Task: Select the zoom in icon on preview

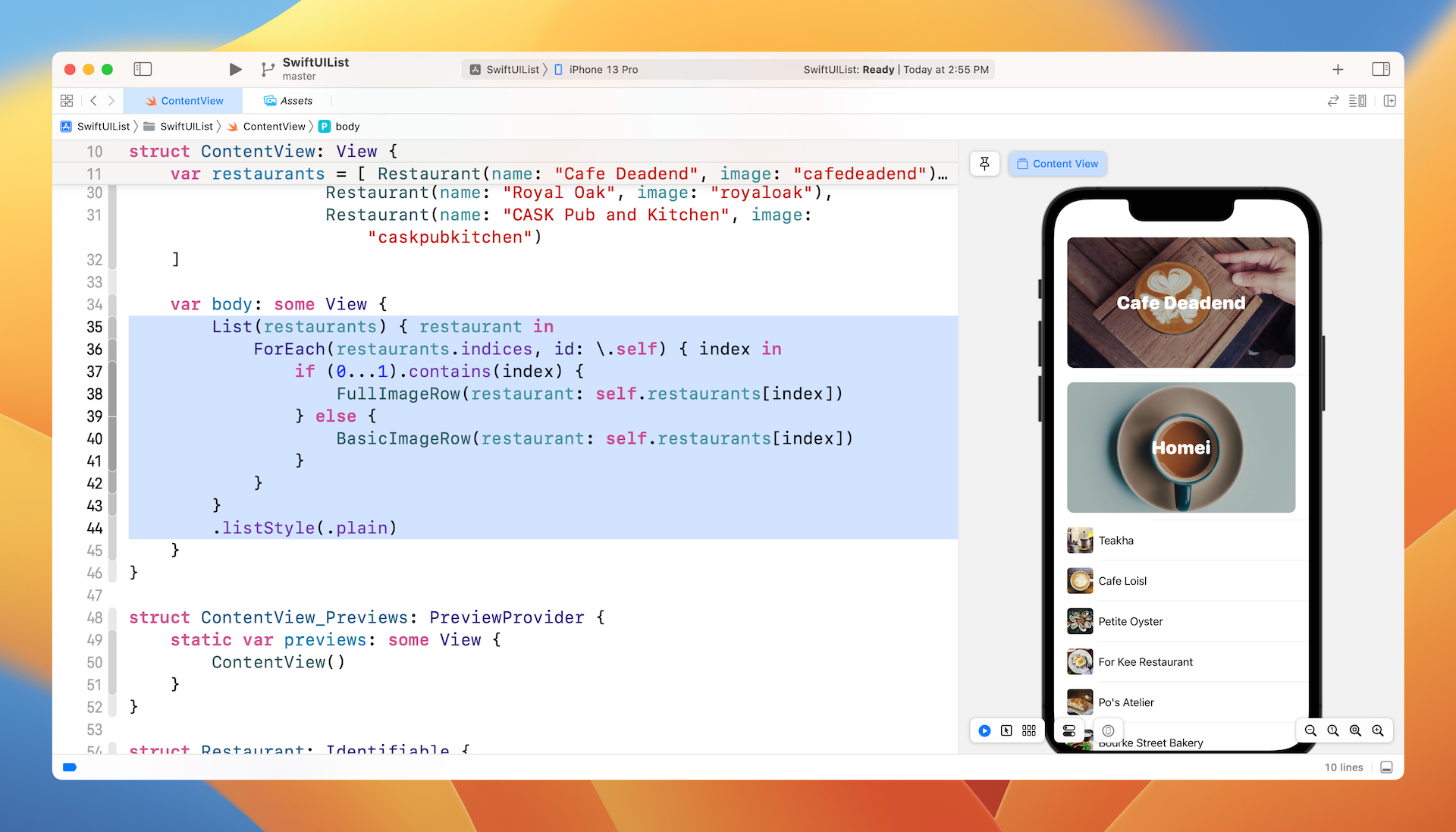Action: [x=1380, y=730]
